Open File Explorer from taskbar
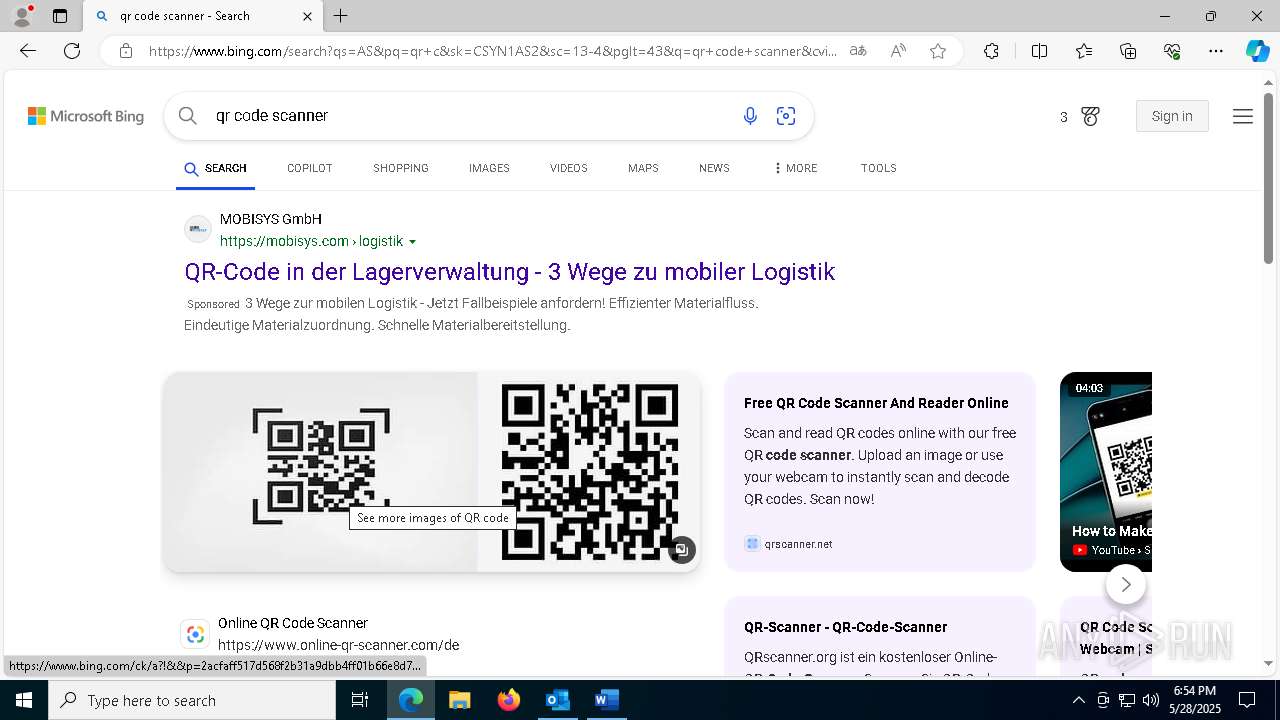 point(459,700)
